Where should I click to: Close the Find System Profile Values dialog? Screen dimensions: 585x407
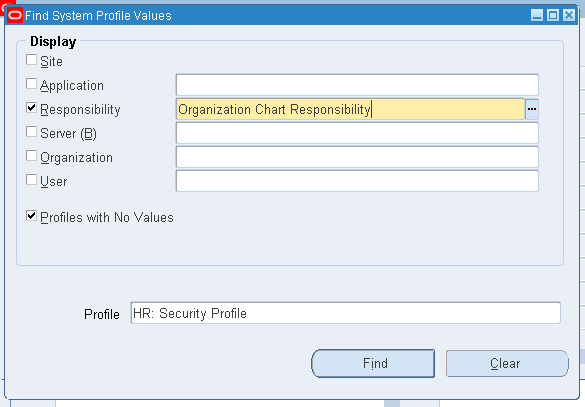click(x=569, y=15)
